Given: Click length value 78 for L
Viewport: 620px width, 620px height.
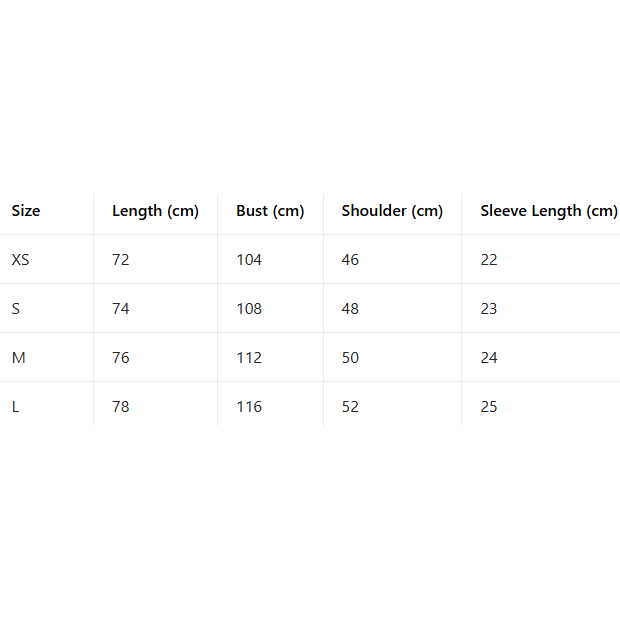Looking at the screenshot, I should tap(121, 407).
